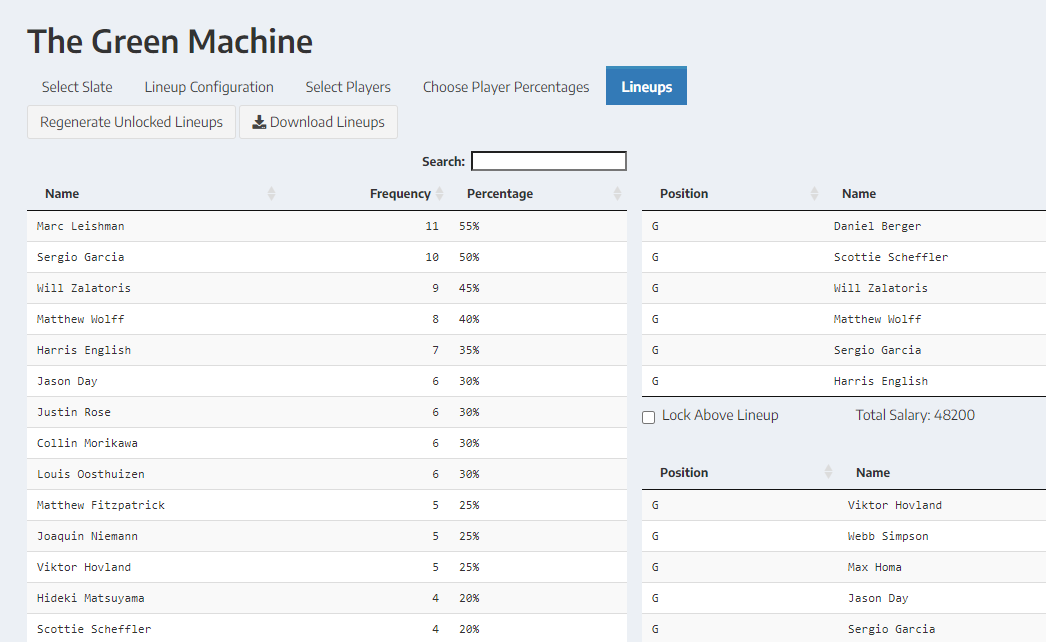
Task: Sort player table by Frequency arrows
Action: [440, 194]
